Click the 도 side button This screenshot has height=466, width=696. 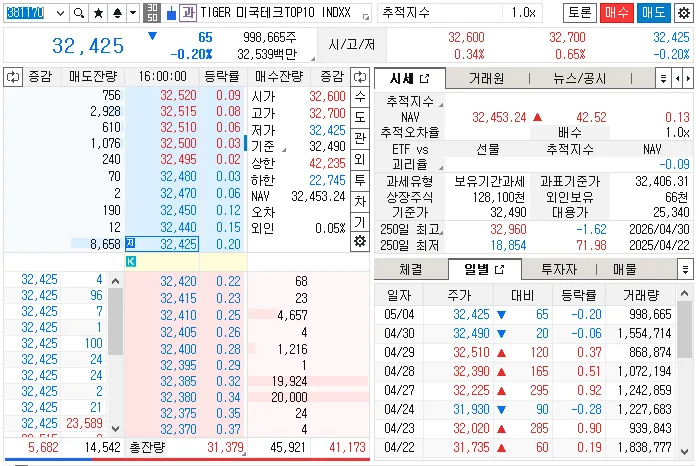click(360, 117)
